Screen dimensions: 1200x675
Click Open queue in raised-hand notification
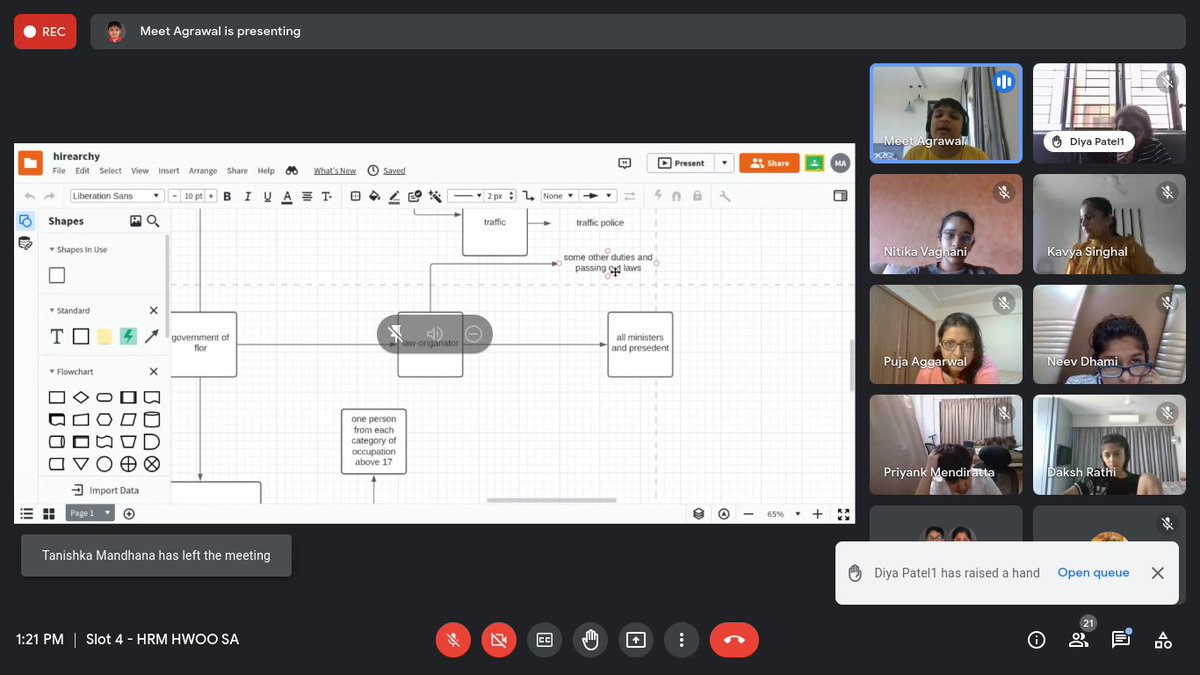pyautogui.click(x=1093, y=573)
